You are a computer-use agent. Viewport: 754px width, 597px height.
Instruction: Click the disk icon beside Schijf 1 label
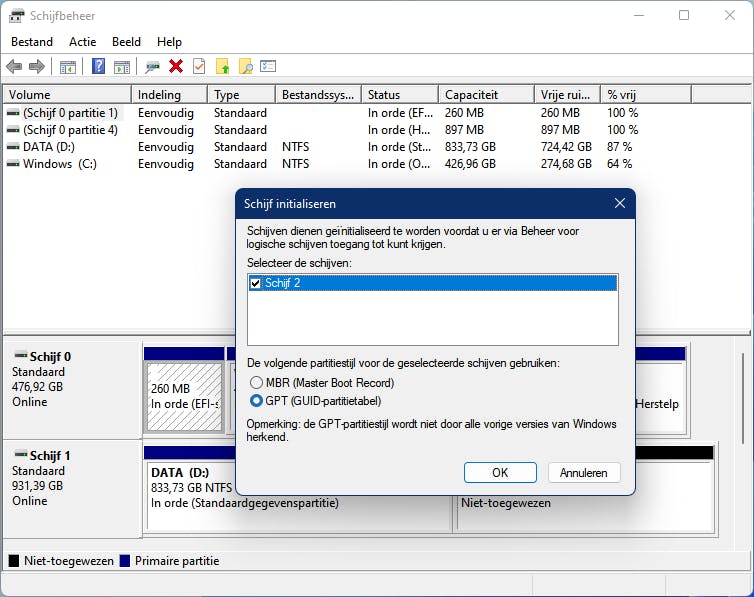(x=21, y=454)
